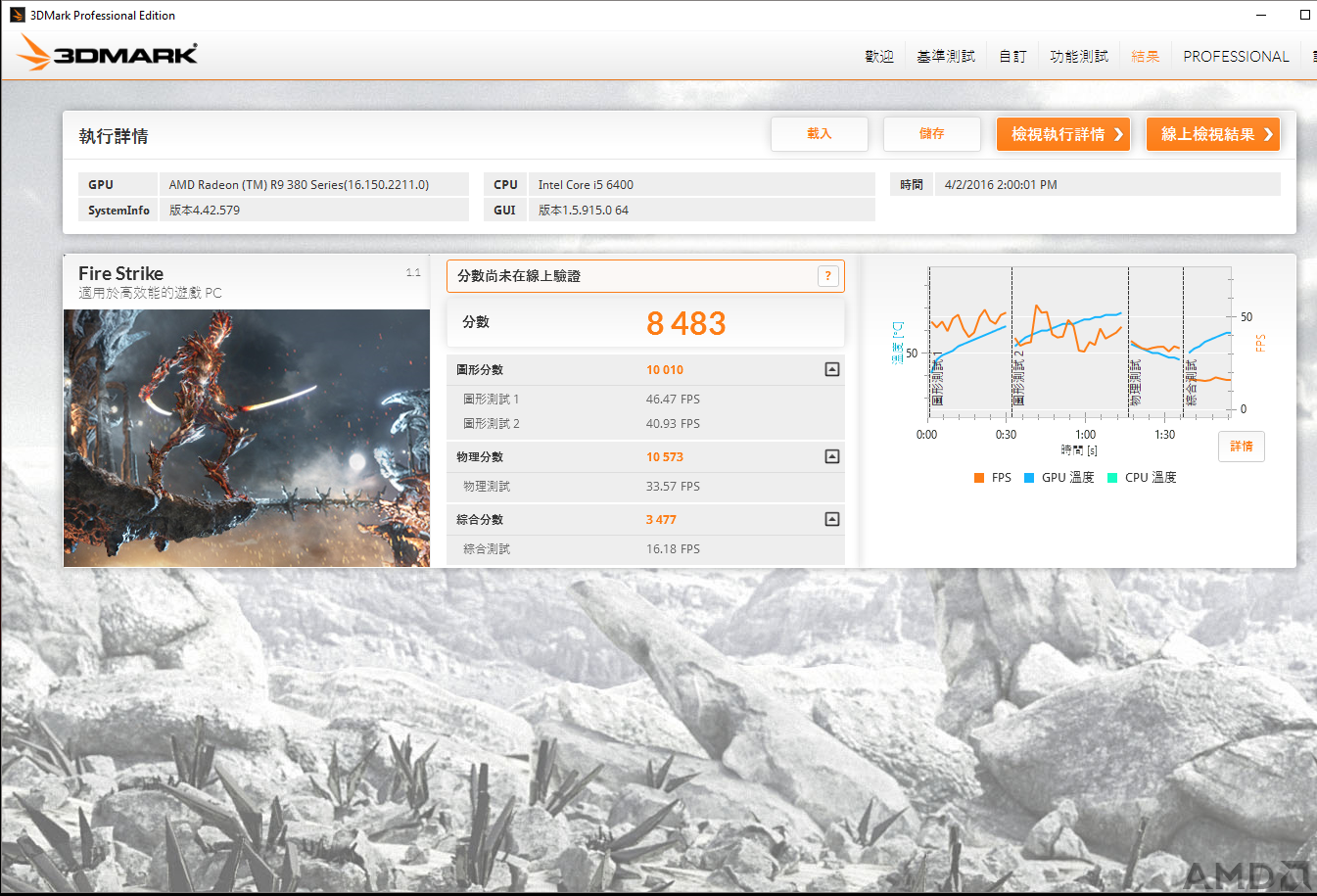Select the combined score 3 477
Viewport: 1317px width, 896px height.
click(x=661, y=519)
